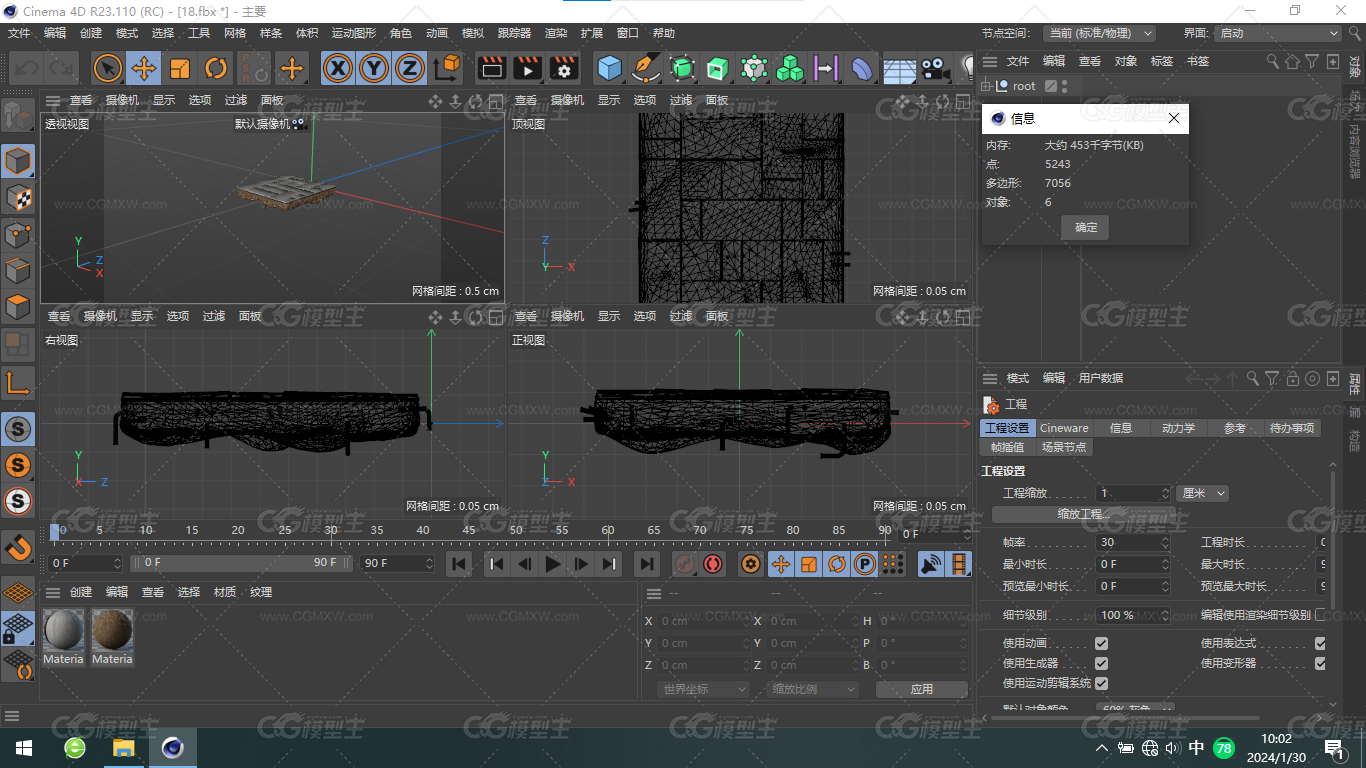The image size is (1366, 768).
Task: Open the 场景节点 tab
Action: [1063, 447]
